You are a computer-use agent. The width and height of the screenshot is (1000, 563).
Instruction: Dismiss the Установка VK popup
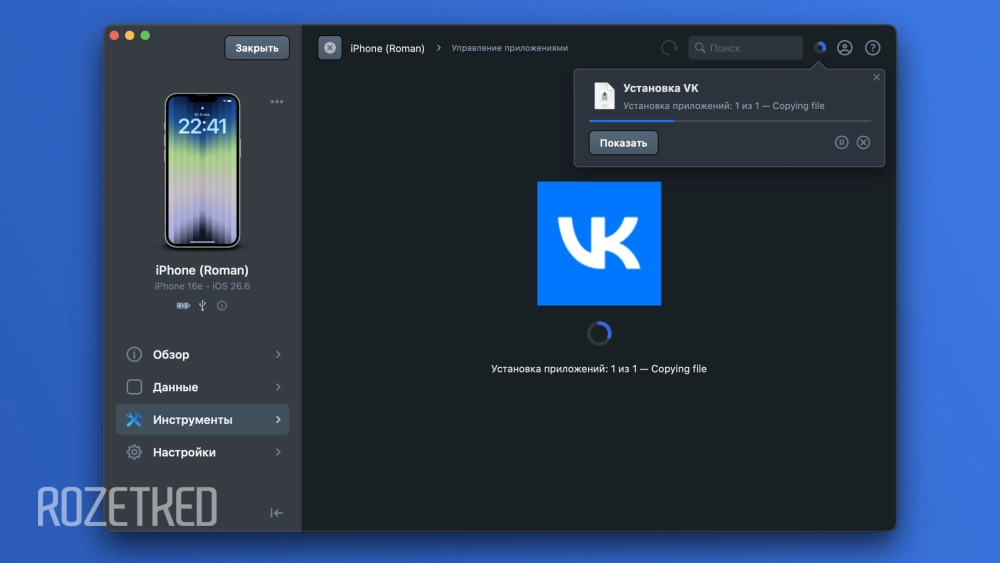[876, 77]
